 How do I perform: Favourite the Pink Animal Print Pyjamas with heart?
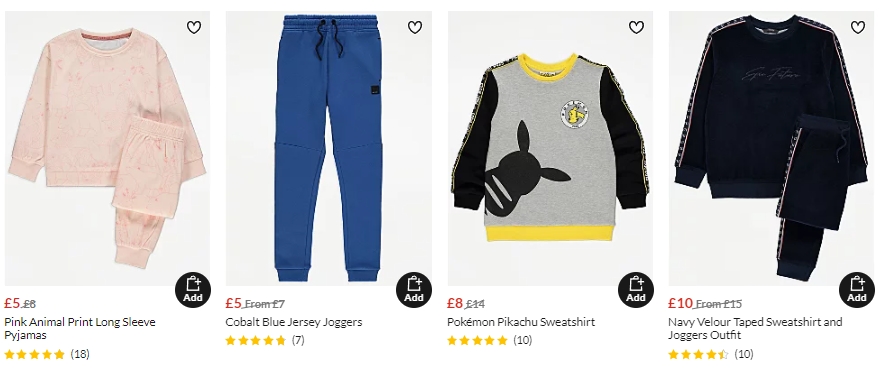[194, 27]
